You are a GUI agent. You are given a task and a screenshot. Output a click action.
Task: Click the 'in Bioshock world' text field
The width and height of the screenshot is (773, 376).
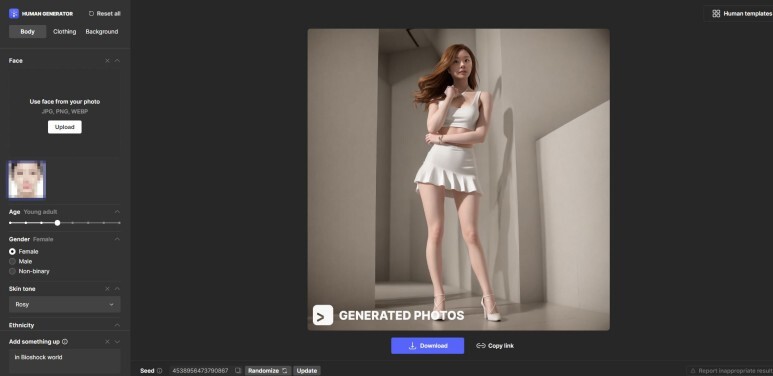point(65,361)
